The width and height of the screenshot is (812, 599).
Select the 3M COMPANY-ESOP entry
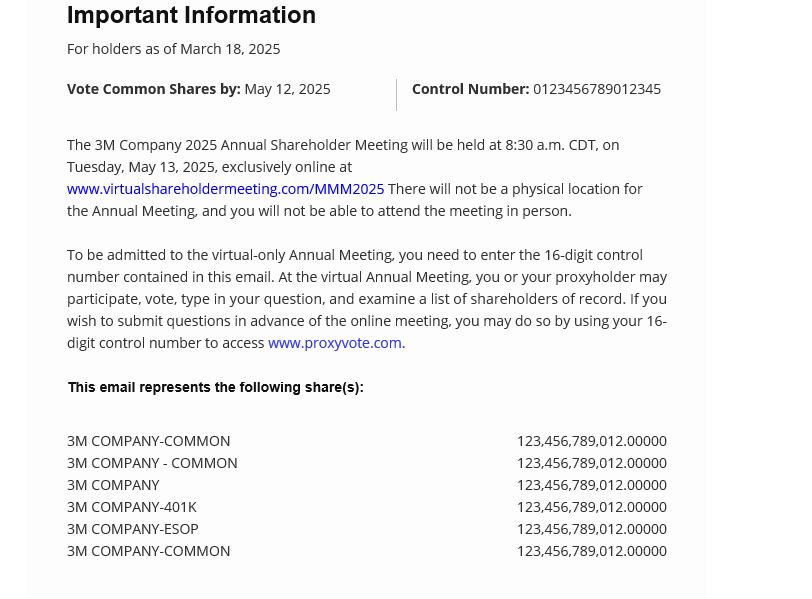click(x=133, y=529)
